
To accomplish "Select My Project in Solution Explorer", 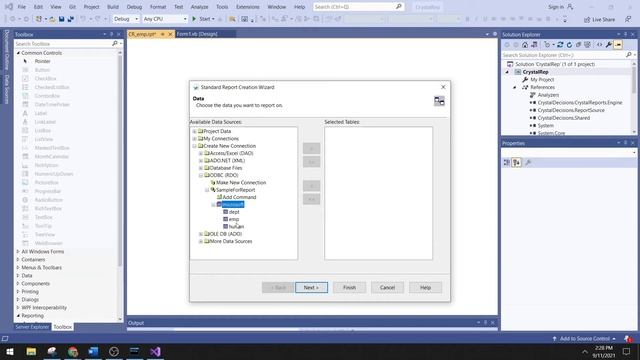I will (542, 80).
